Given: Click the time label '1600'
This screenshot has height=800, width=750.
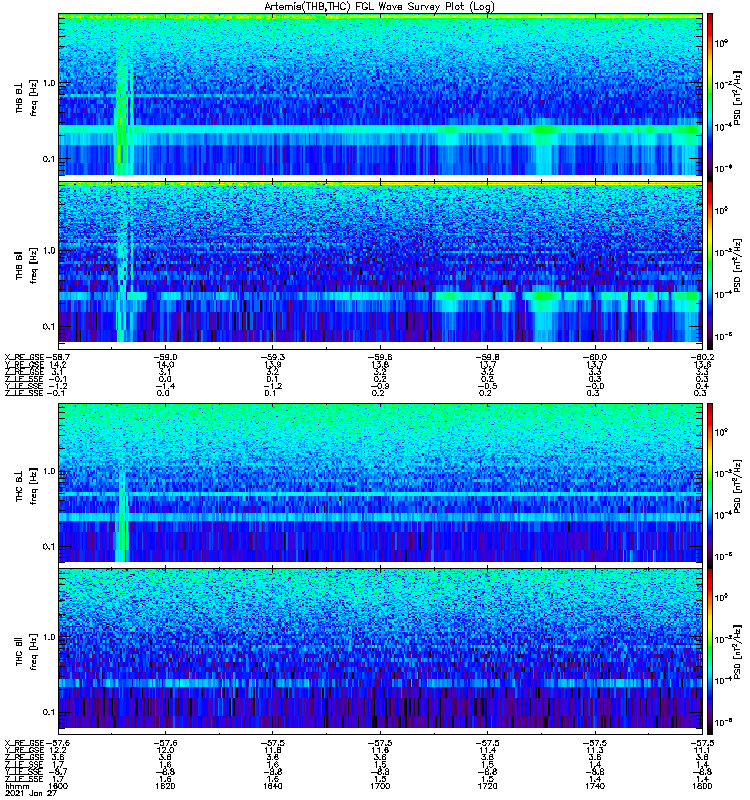Looking at the screenshot, I should coord(58,786).
